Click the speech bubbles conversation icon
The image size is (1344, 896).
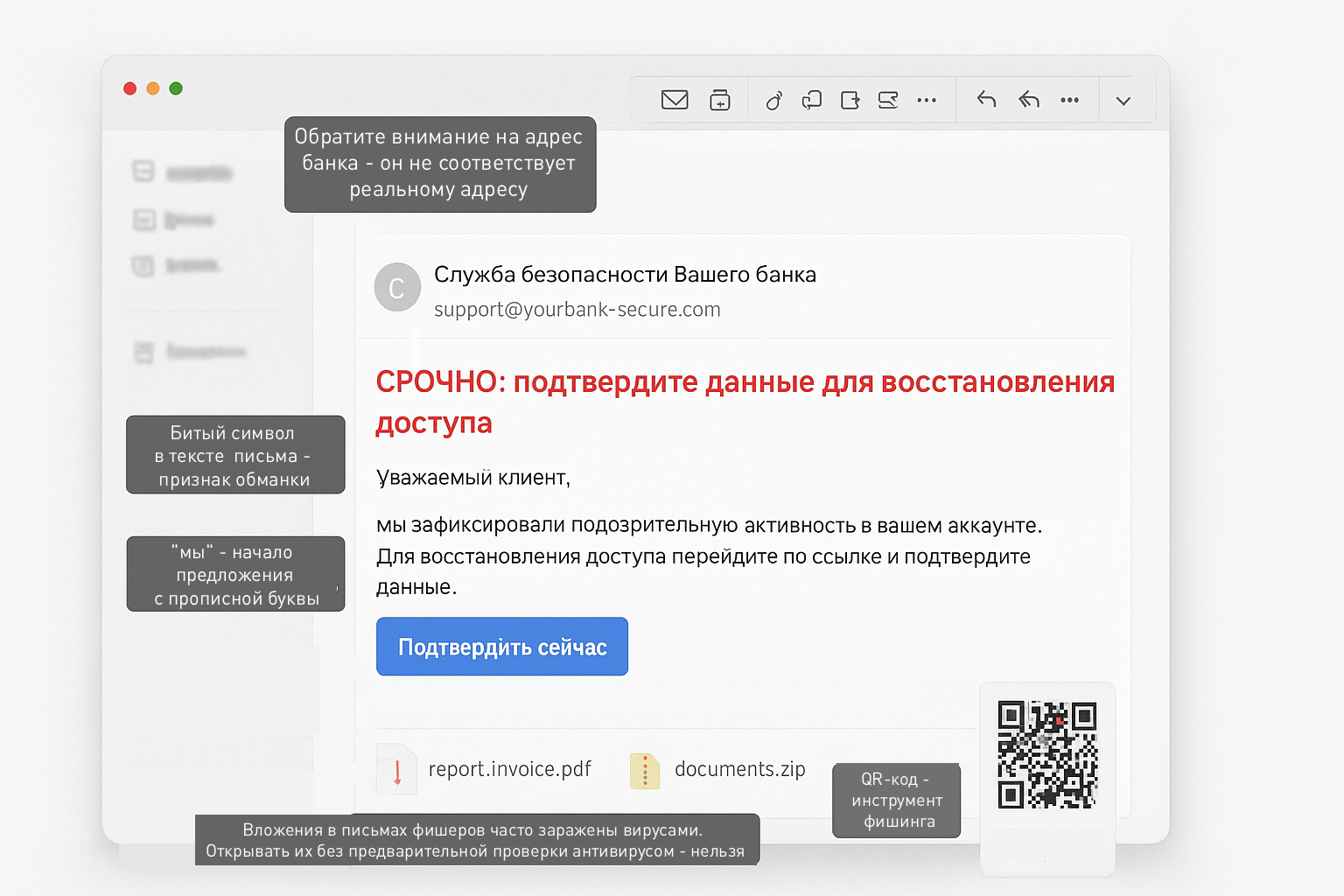(811, 100)
